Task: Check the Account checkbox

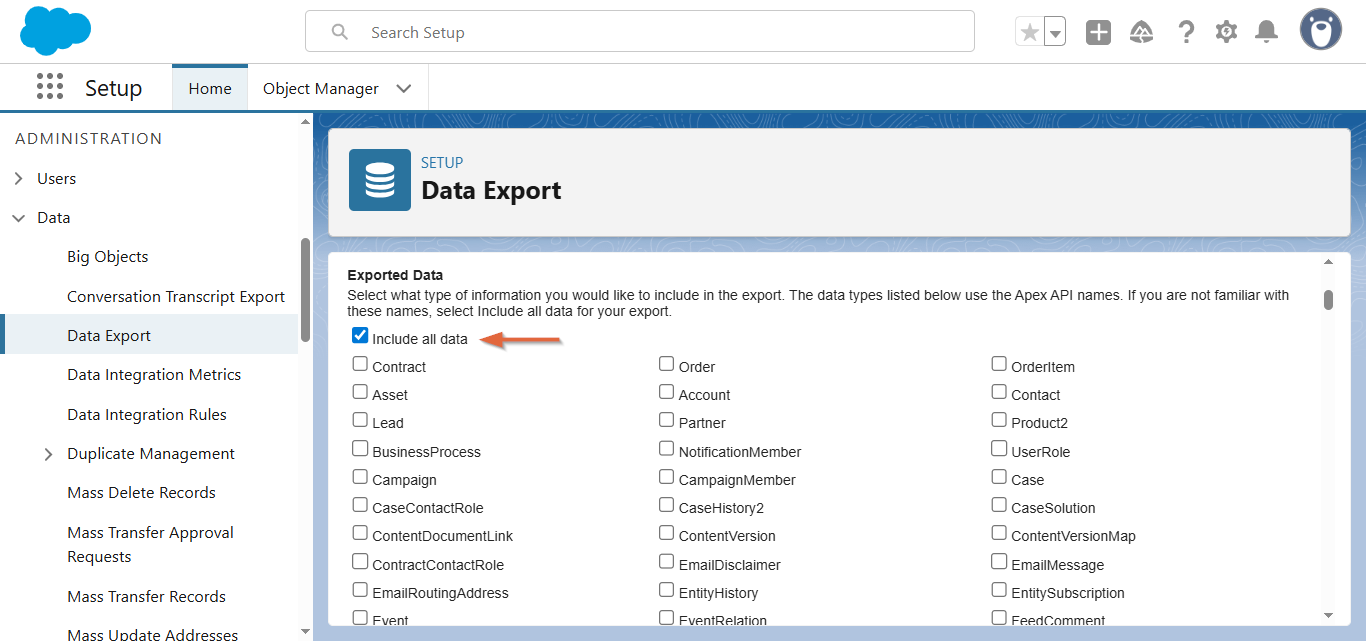Action: (x=667, y=392)
